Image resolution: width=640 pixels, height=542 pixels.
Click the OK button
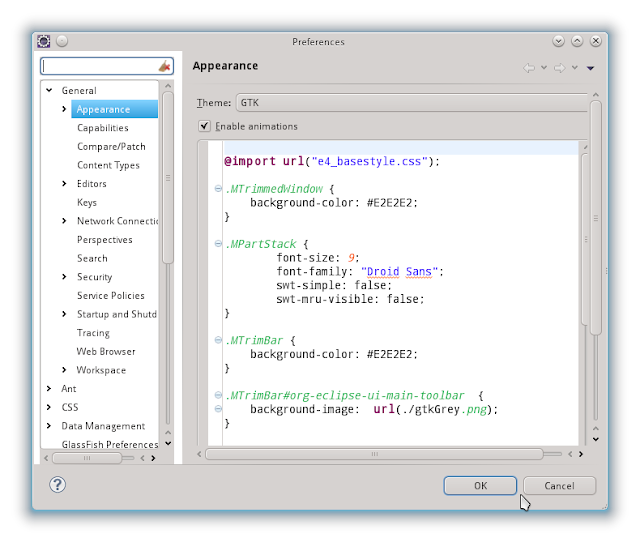click(480, 486)
